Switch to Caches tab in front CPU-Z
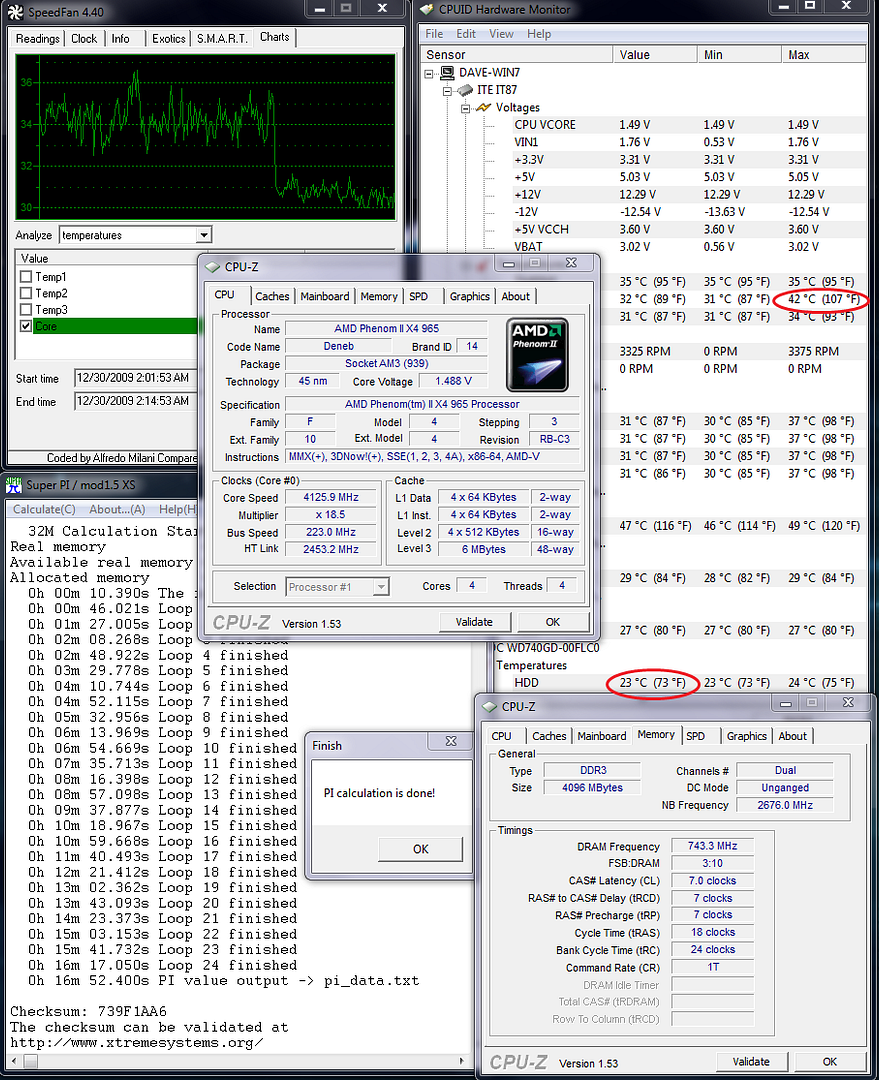This screenshot has height=1080, width=879. point(272,296)
